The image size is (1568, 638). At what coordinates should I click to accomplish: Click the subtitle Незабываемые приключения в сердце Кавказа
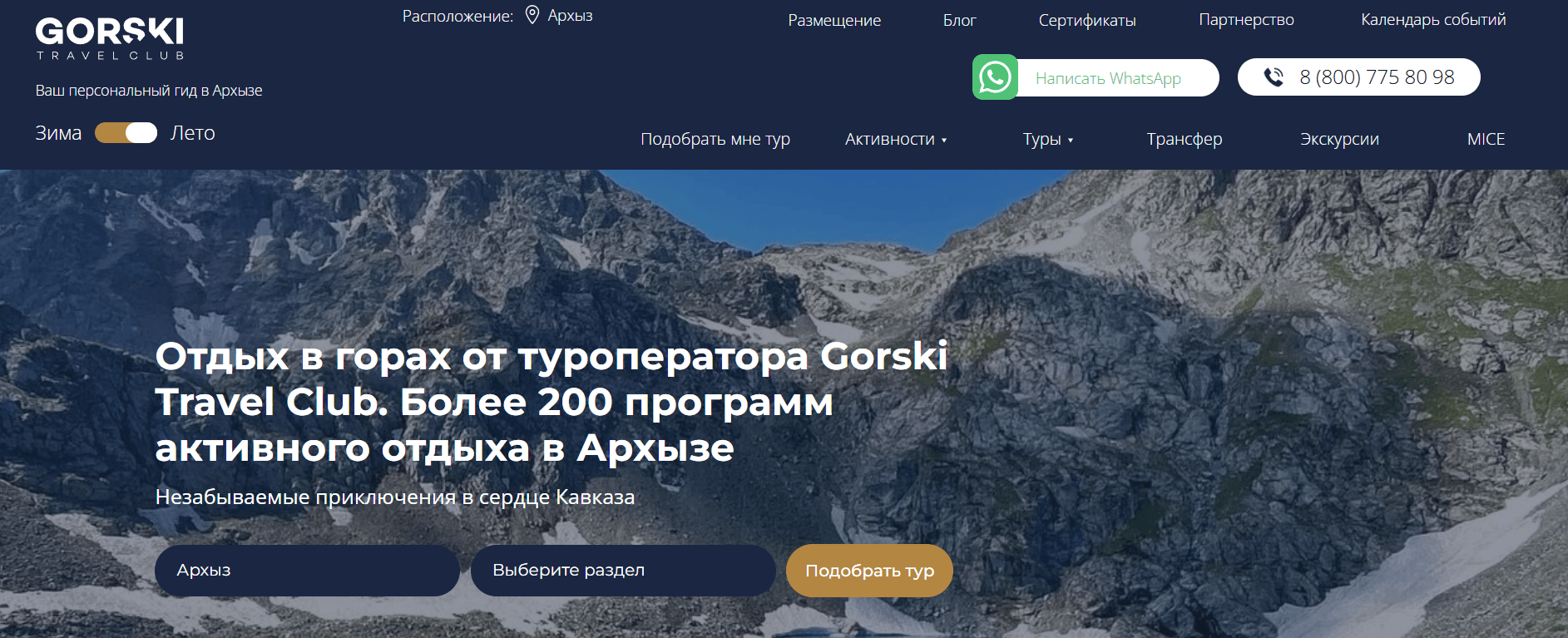[395, 497]
